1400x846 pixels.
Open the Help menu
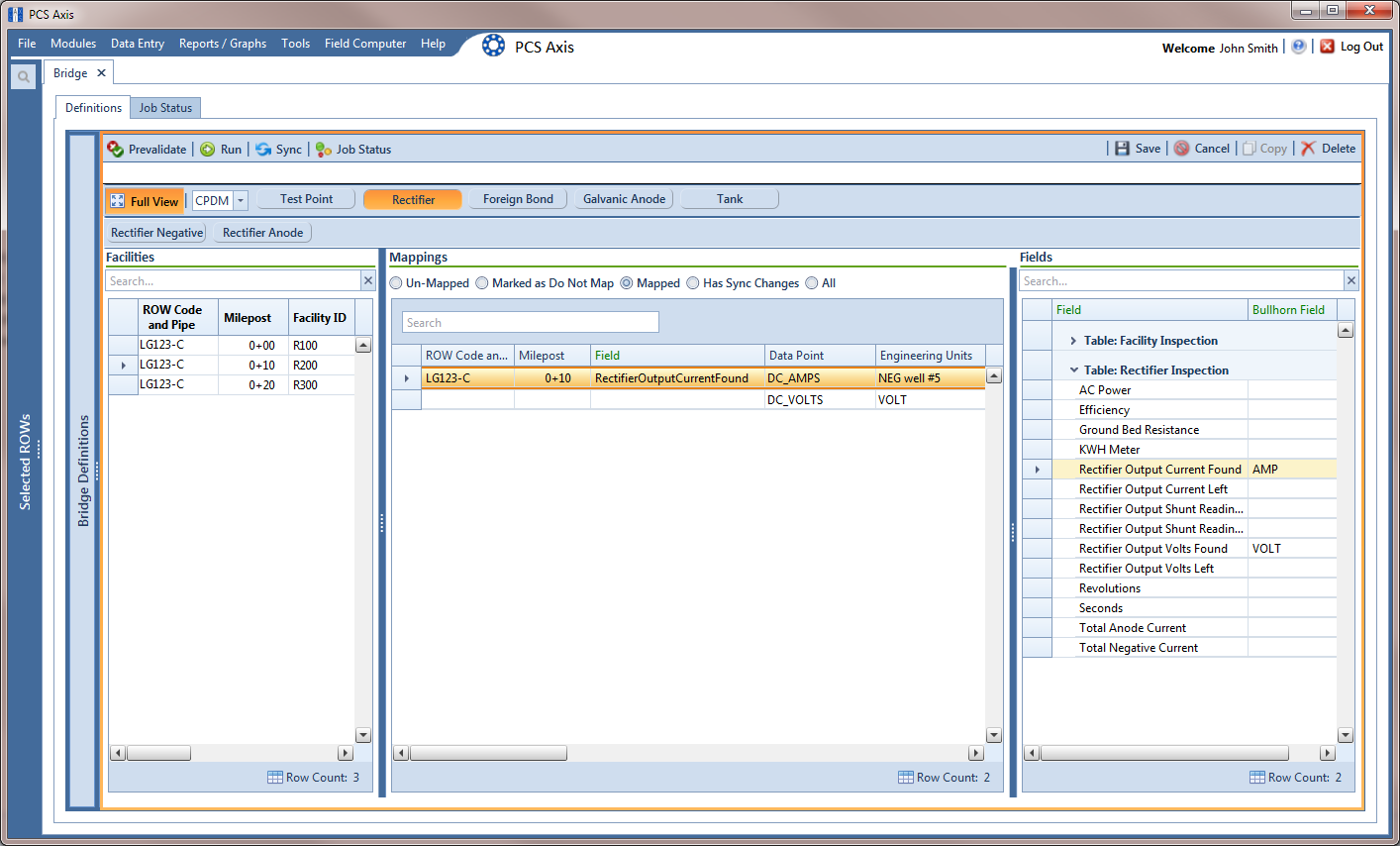[433, 44]
